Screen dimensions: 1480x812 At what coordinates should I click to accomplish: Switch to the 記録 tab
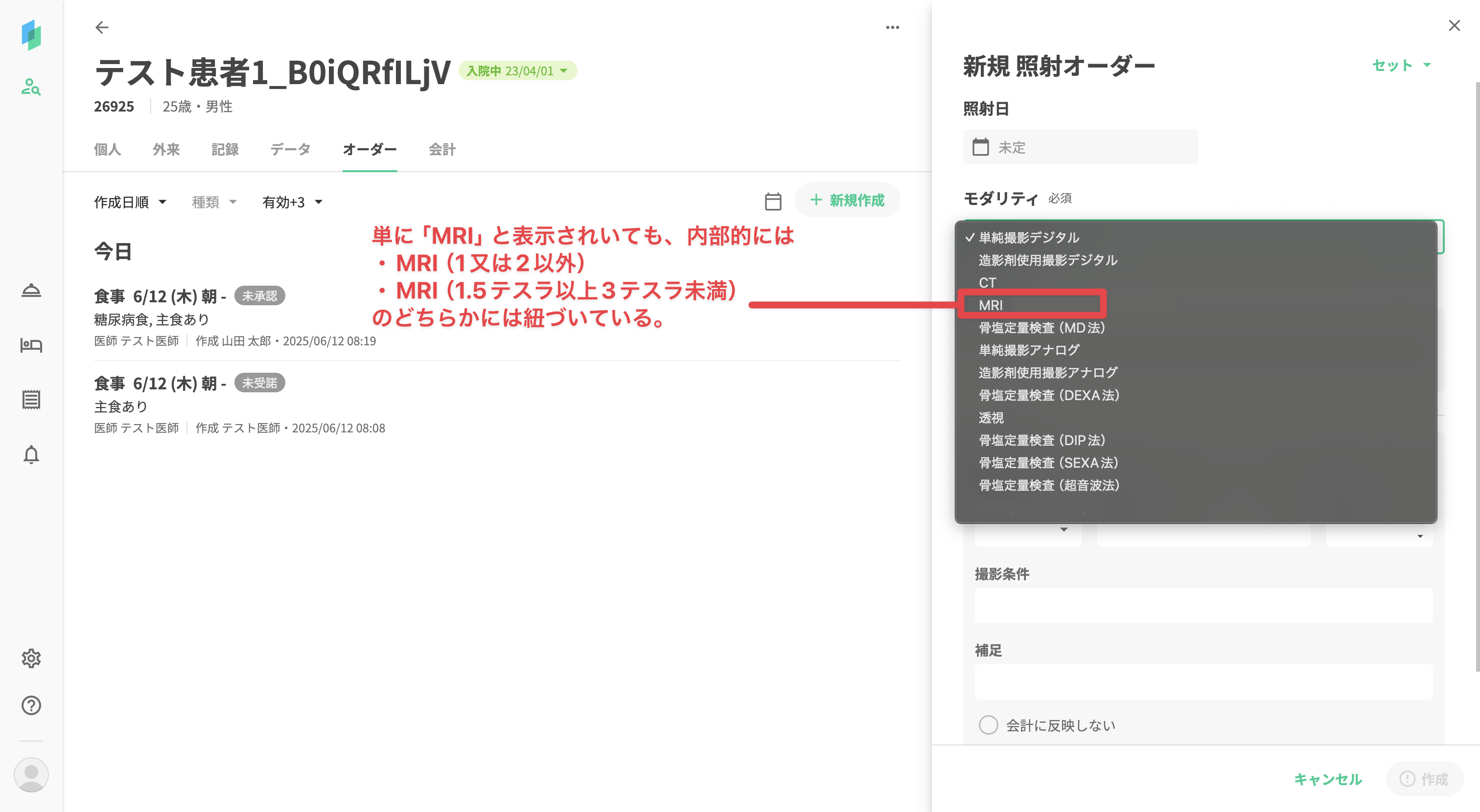pyautogui.click(x=225, y=149)
